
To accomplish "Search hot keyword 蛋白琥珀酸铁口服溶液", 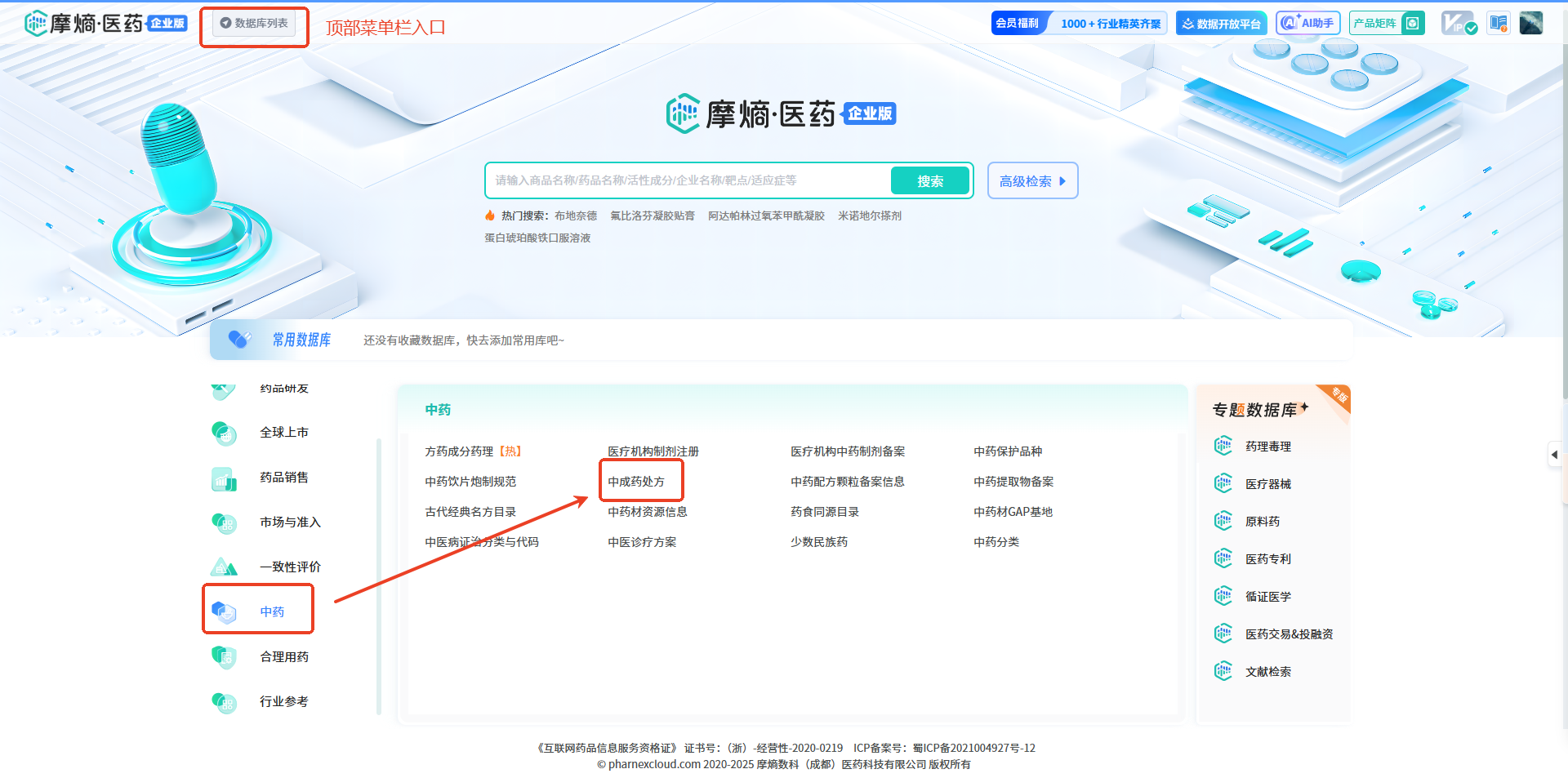I will tap(537, 238).
